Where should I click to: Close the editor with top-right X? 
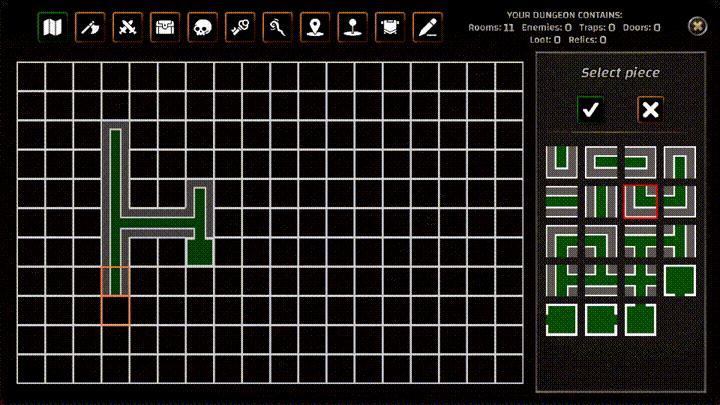697,26
